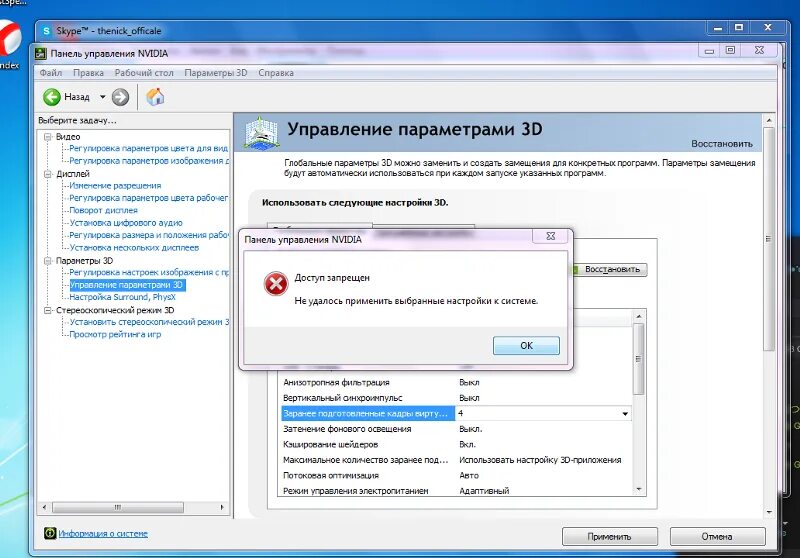Collapse the Дисплей tree node
The width and height of the screenshot is (800, 558).
[48, 174]
